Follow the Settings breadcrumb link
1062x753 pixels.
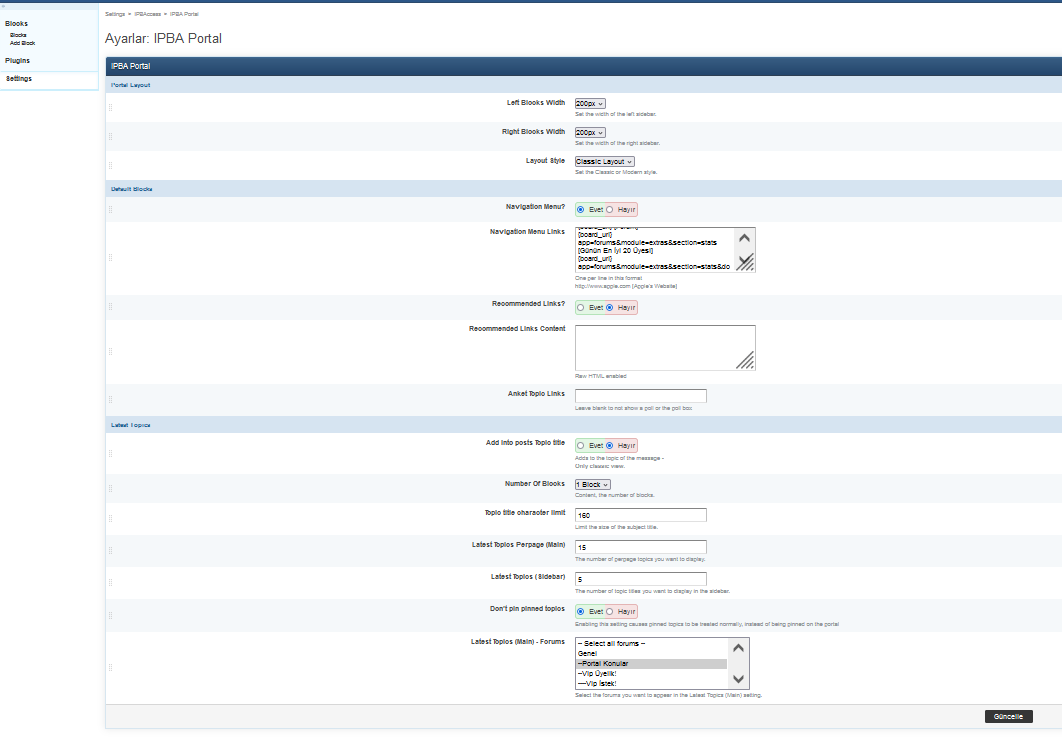115,14
